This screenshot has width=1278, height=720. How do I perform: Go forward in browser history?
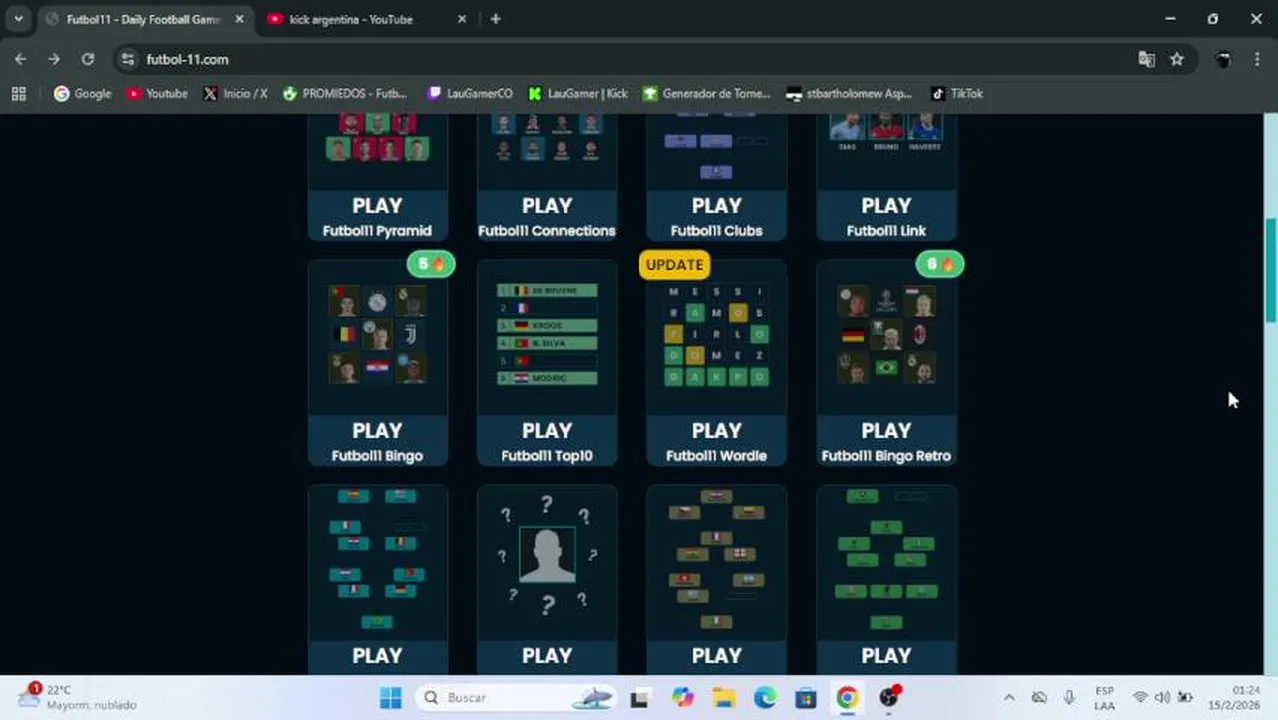54,60
